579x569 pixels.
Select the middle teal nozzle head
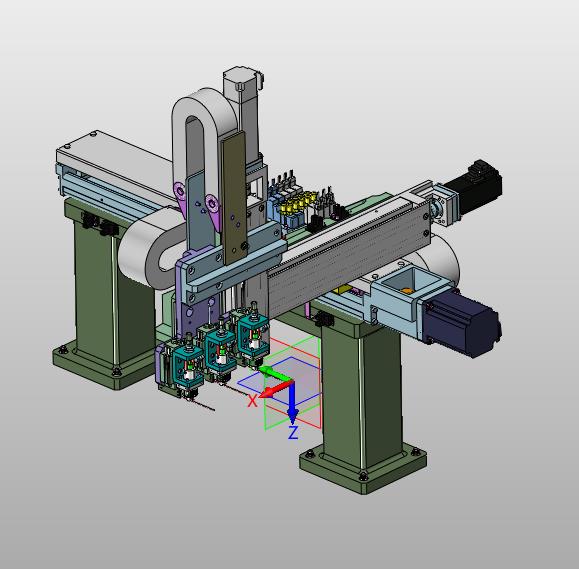point(220,351)
